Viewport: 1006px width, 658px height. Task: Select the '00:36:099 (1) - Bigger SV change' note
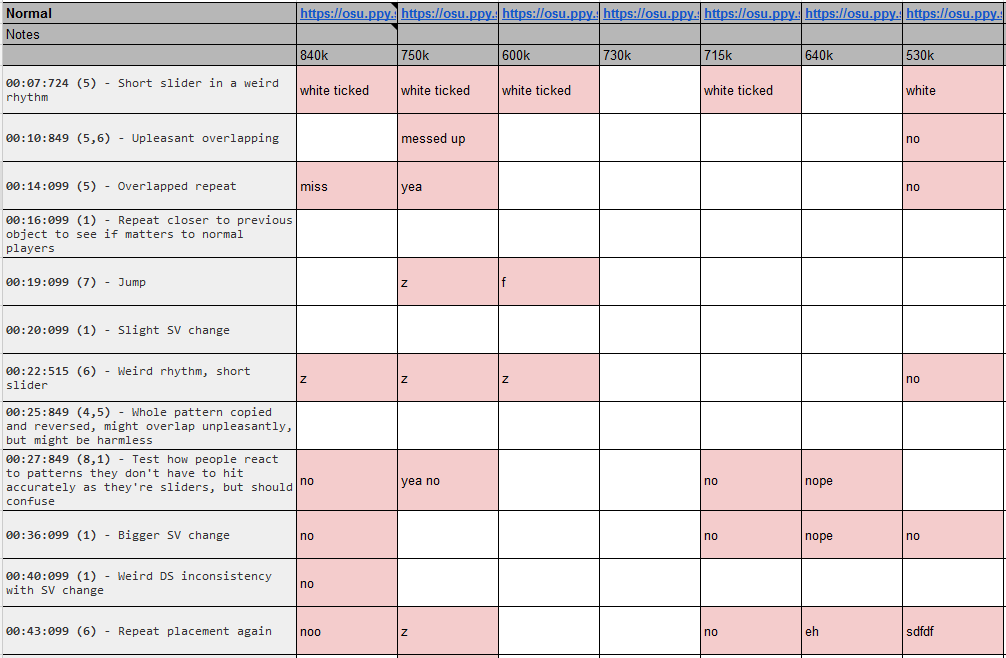[x=149, y=535]
